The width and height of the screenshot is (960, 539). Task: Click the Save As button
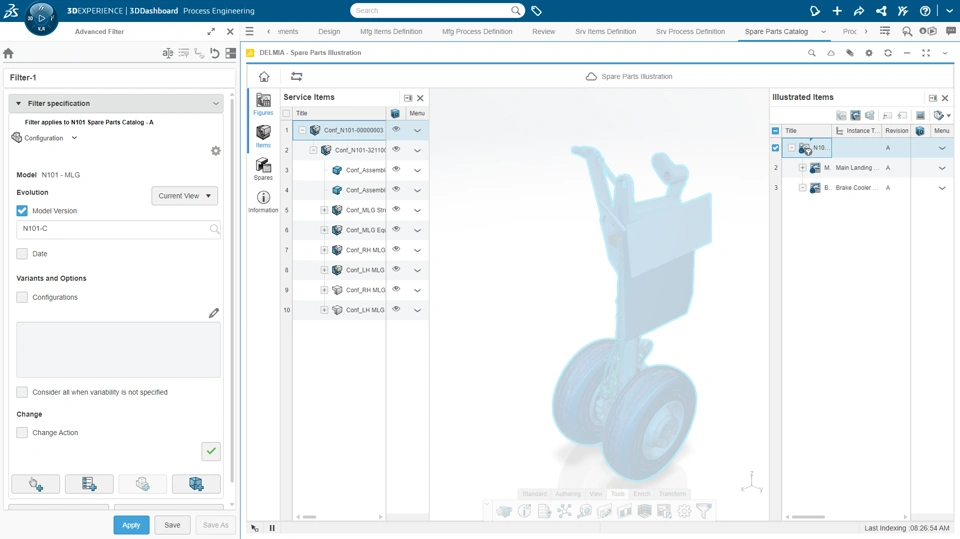pos(216,525)
